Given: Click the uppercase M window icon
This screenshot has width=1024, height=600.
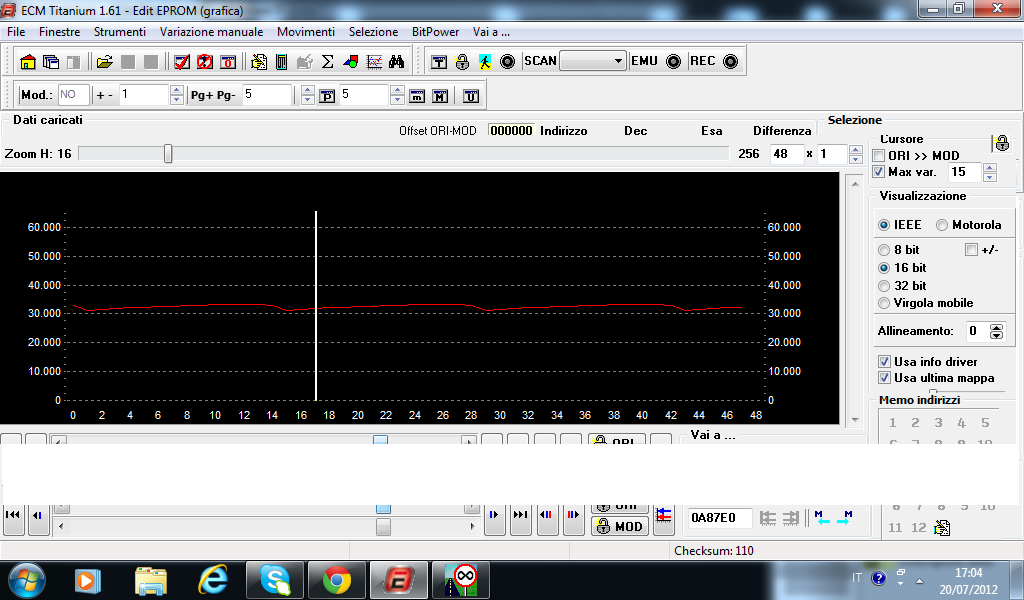Looking at the screenshot, I should click(441, 97).
